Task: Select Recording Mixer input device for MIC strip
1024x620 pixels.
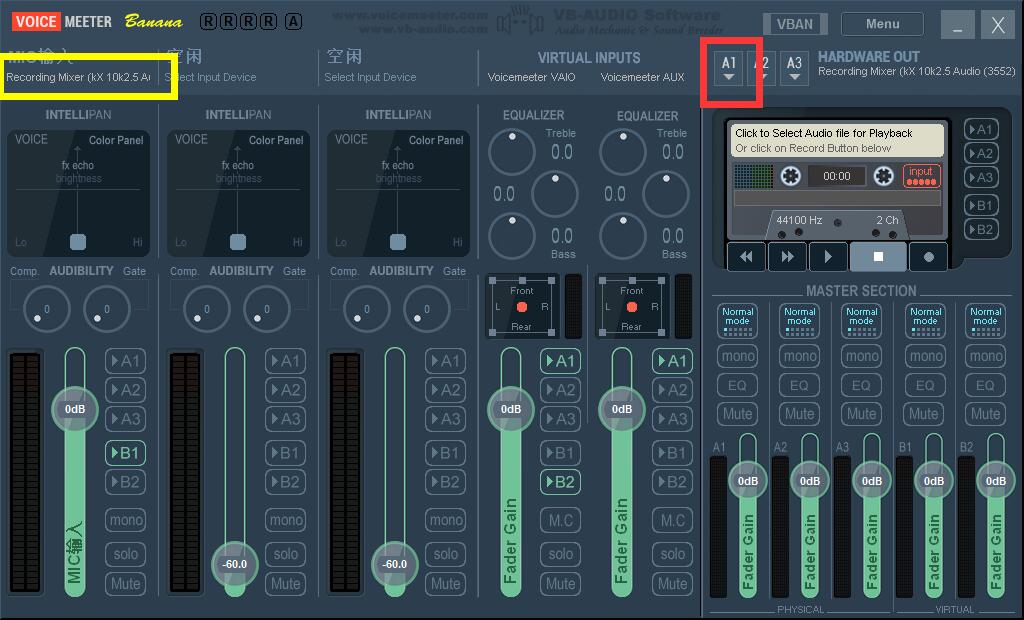Action: [78, 77]
